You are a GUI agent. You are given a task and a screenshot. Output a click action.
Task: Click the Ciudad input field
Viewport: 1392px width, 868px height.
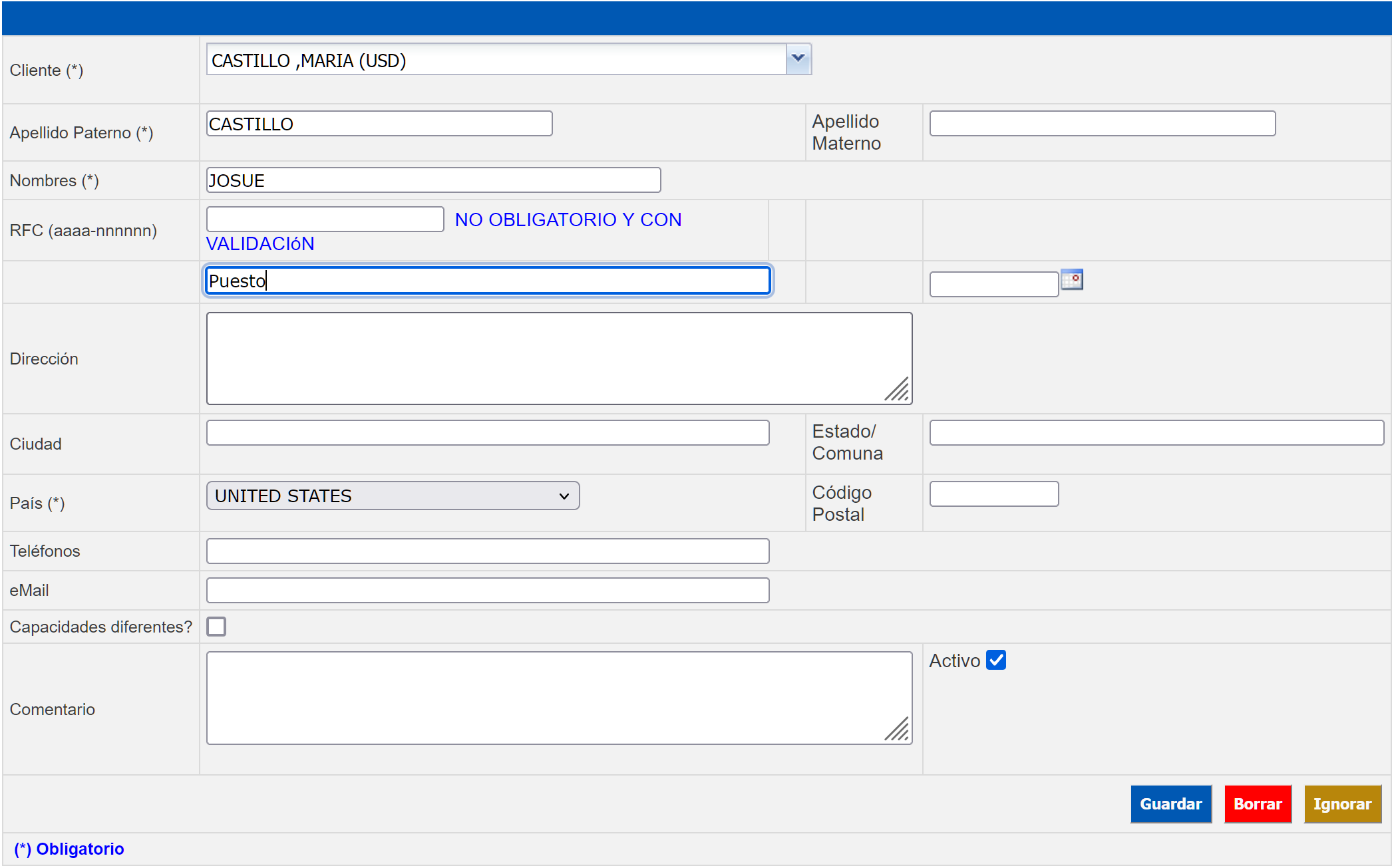click(x=488, y=432)
